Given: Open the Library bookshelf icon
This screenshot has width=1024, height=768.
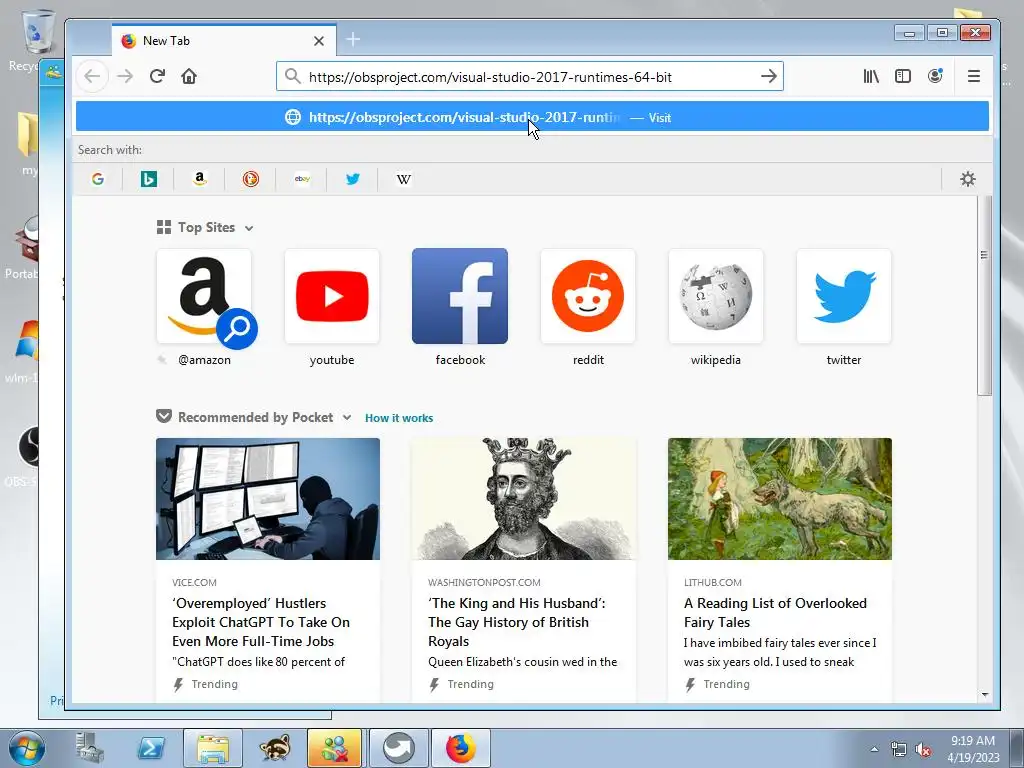Looking at the screenshot, I should point(871,76).
